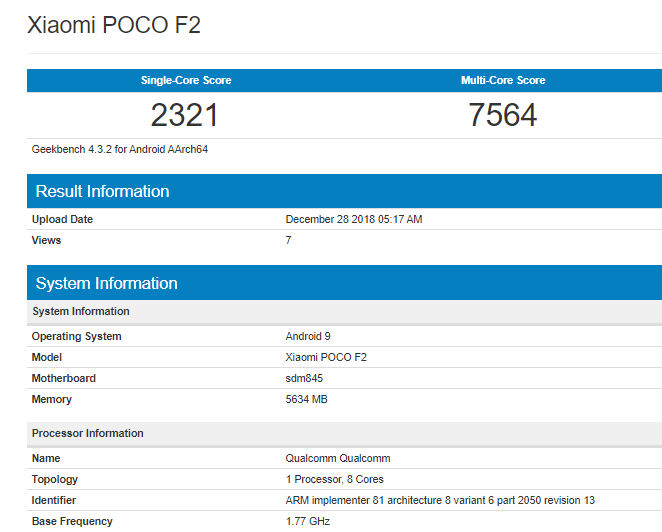The width and height of the screenshot is (662, 532).
Task: Click the 1 Processor, 8 Cores value
Action: 334,479
